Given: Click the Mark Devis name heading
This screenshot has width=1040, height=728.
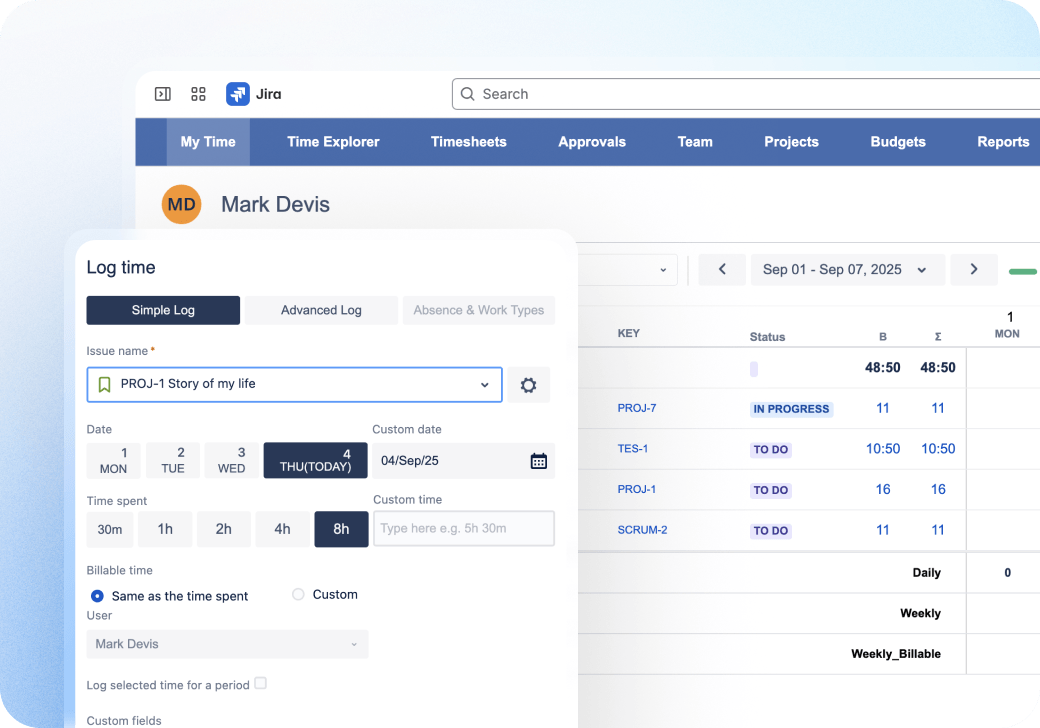Looking at the screenshot, I should (x=275, y=204).
